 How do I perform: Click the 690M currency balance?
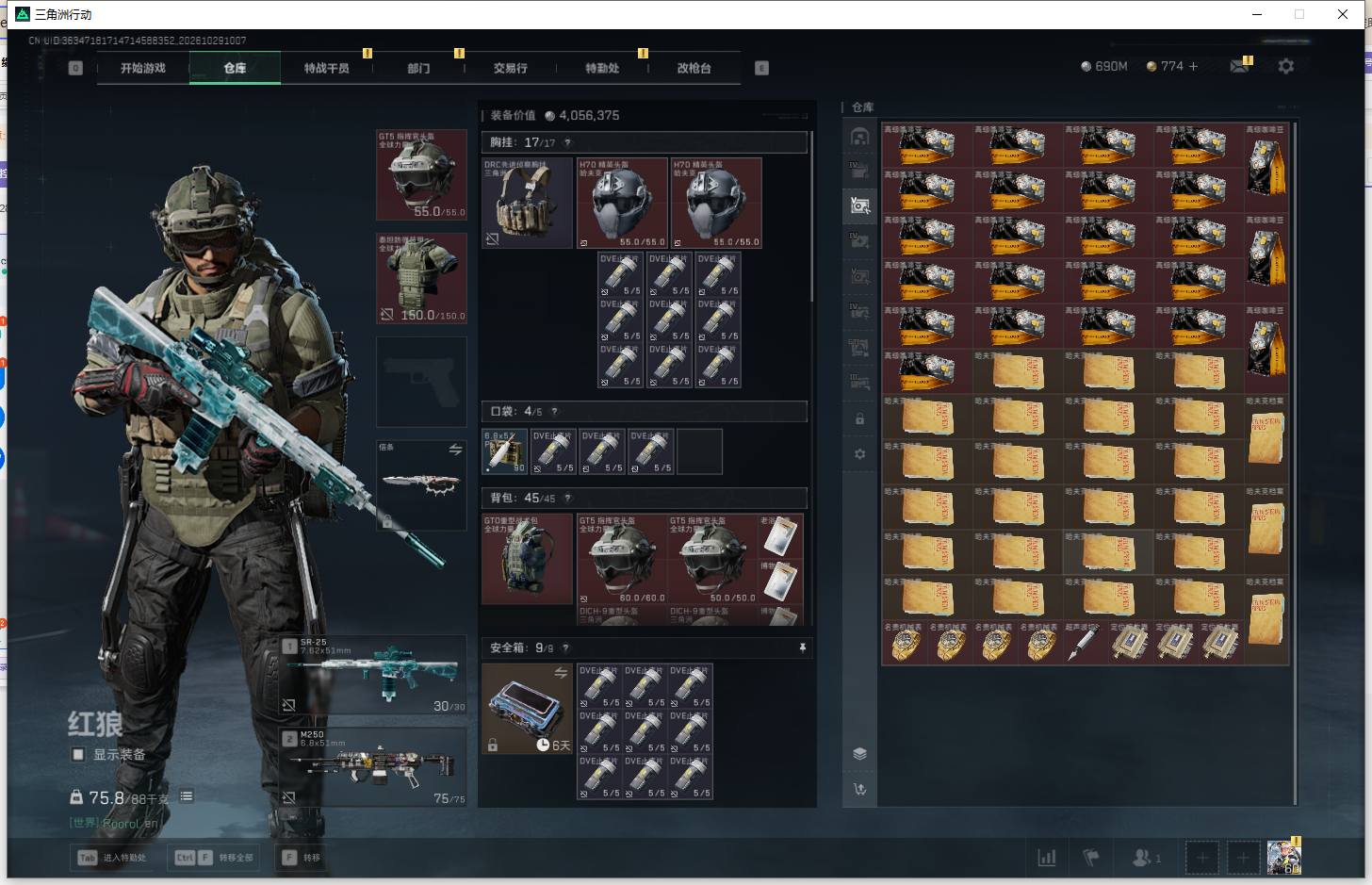point(1104,66)
